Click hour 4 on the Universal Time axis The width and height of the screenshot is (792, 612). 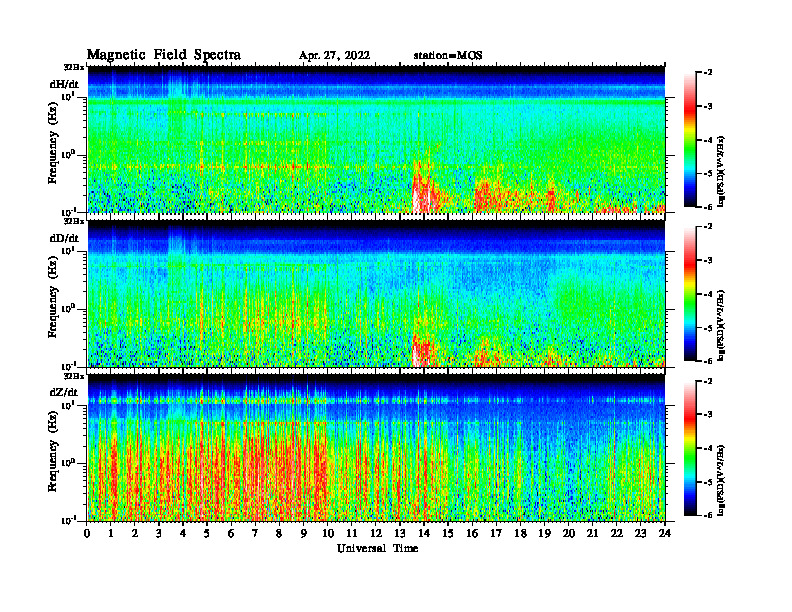pyautogui.click(x=183, y=534)
